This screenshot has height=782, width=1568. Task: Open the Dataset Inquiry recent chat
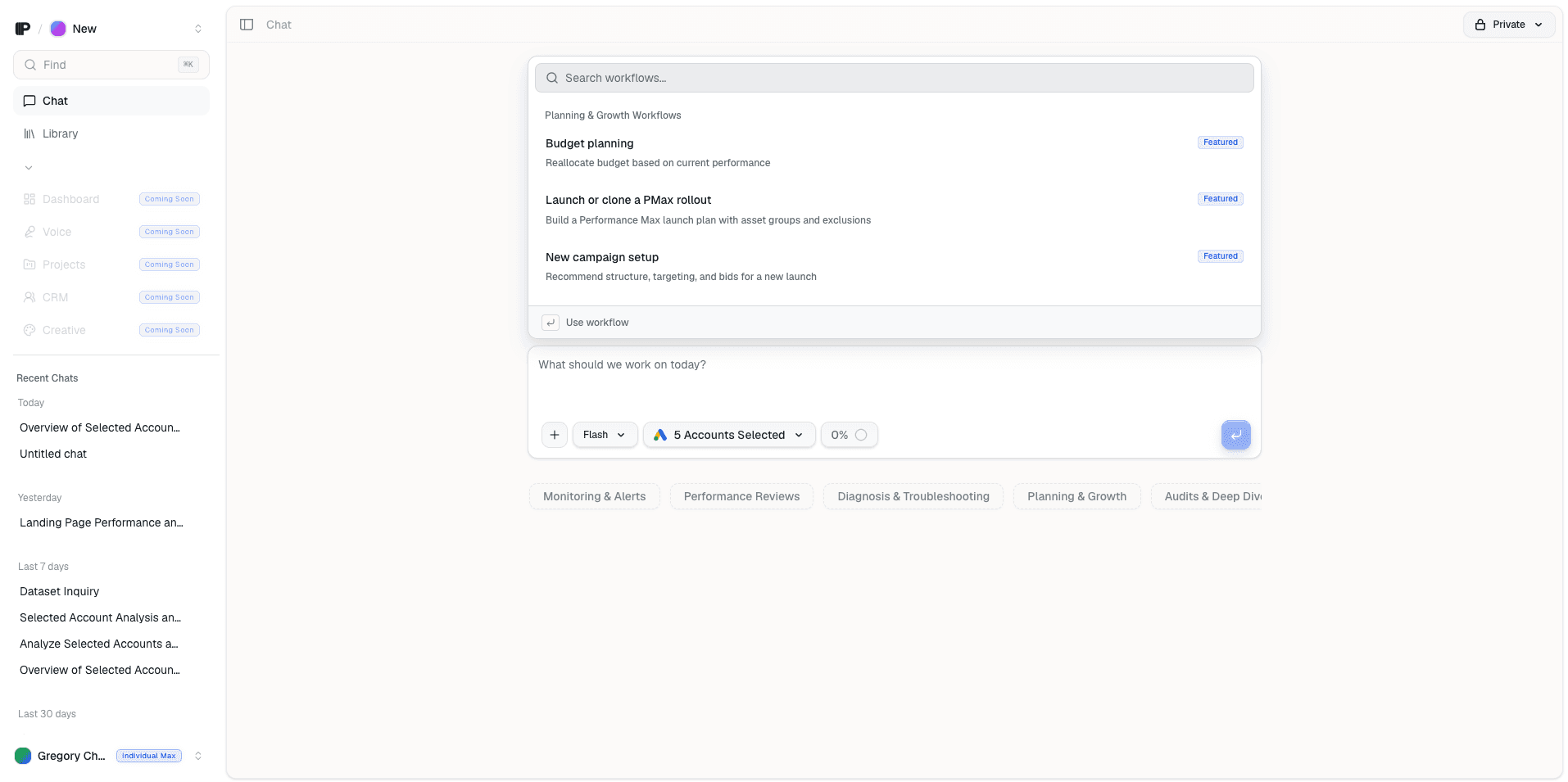click(59, 591)
